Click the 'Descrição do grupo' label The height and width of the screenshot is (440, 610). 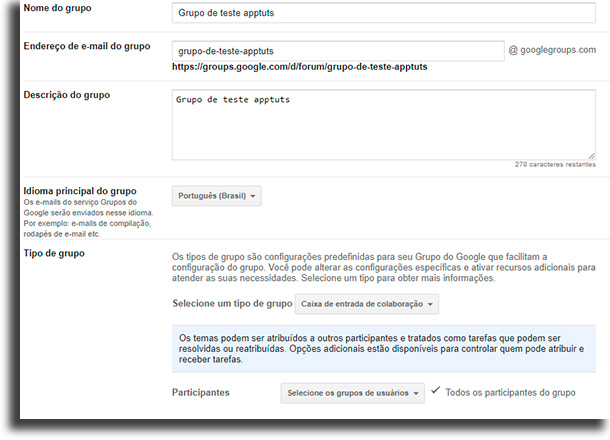pyautogui.click(x=67, y=95)
